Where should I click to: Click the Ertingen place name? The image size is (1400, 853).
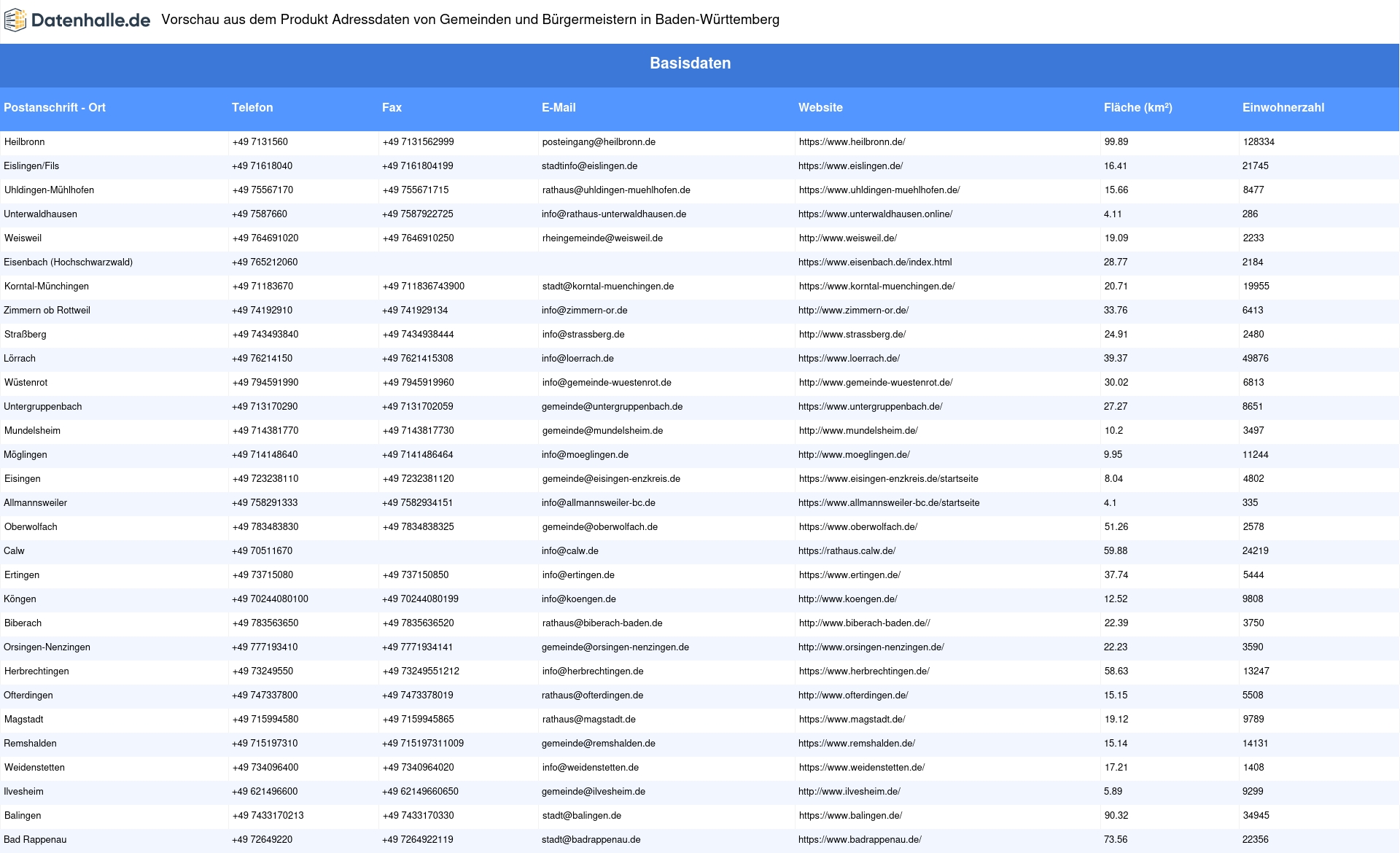click(x=22, y=575)
